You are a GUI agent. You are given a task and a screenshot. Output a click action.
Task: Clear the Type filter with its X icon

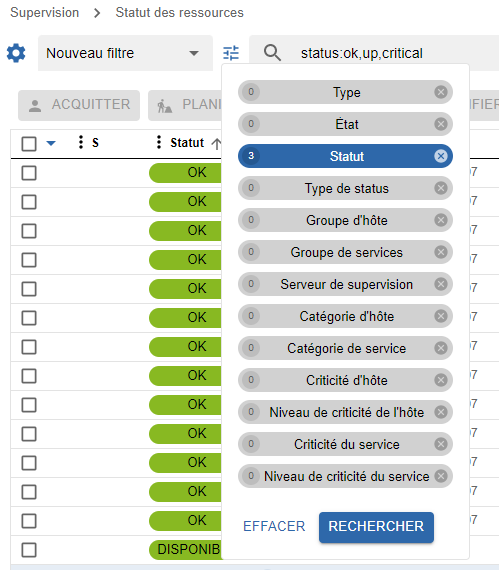pos(441,92)
